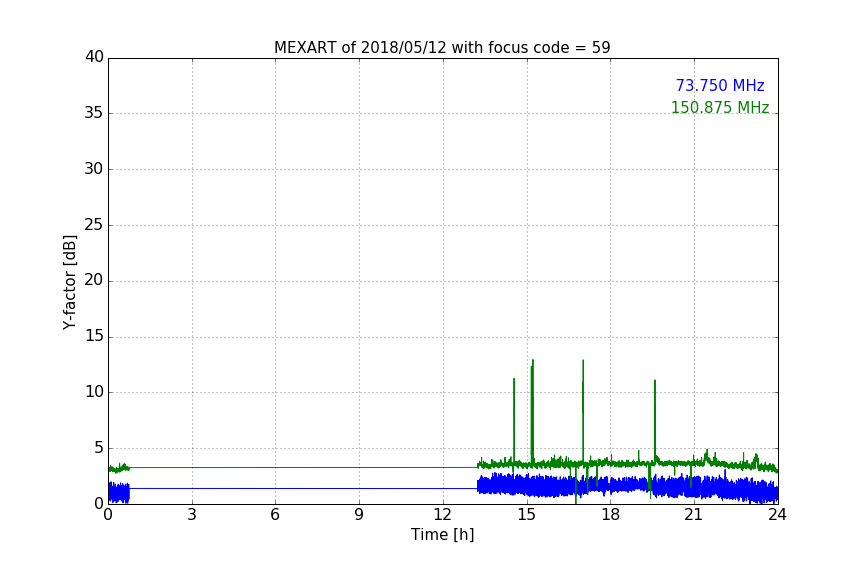Click the plot title 'MEXART of 2018/05/12 with focus code = 59'
Image resolution: width=864 pixels, height=576 pixels.
(x=442, y=47)
